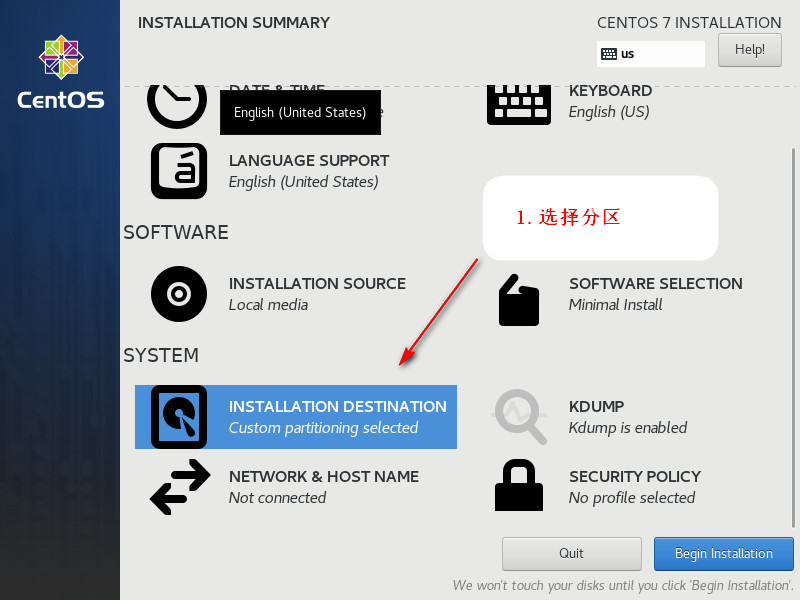This screenshot has height=600, width=800.
Task: Click 'Kdump is enabled' text
Action: click(x=628, y=428)
